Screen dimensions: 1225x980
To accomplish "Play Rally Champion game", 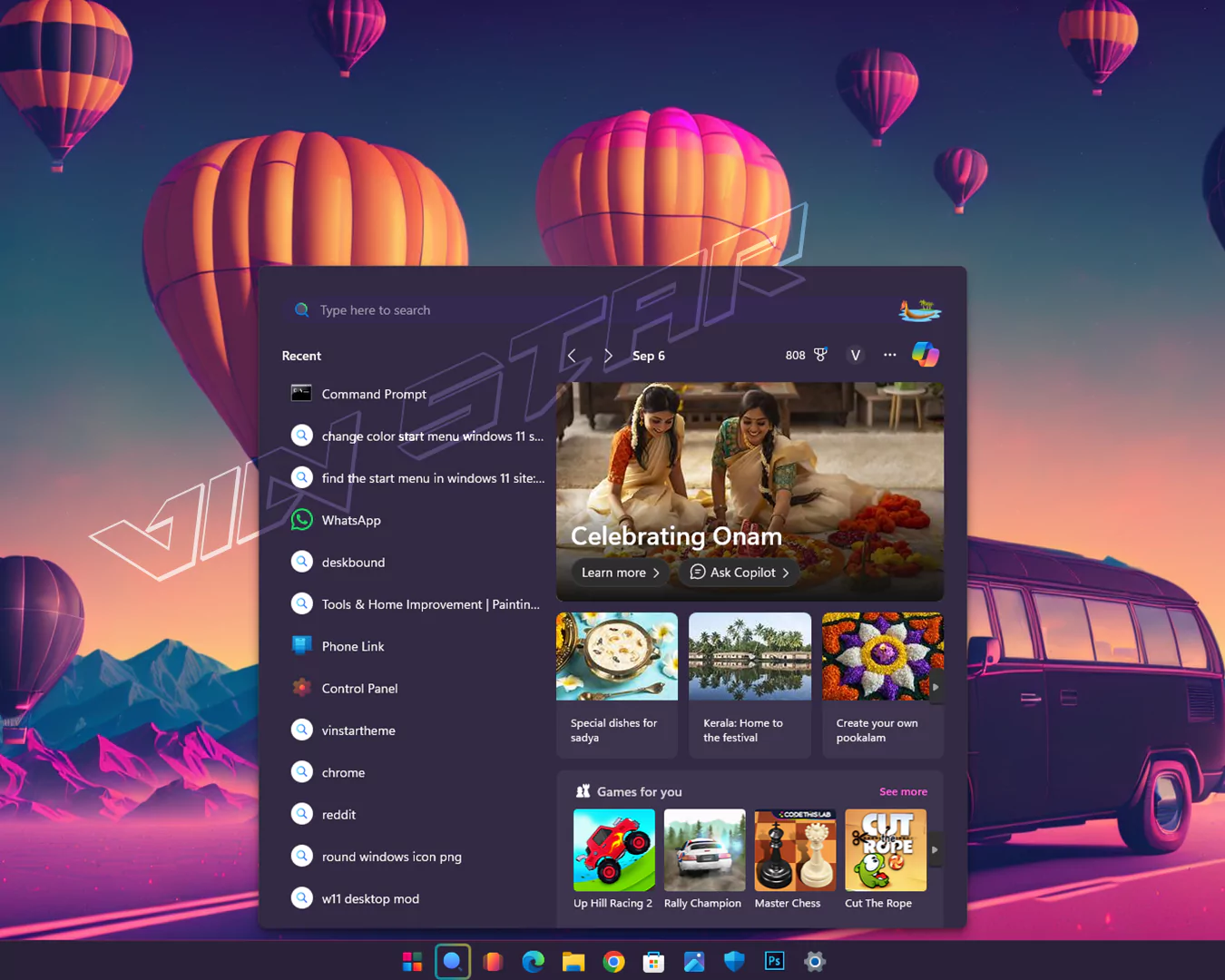I will click(703, 858).
